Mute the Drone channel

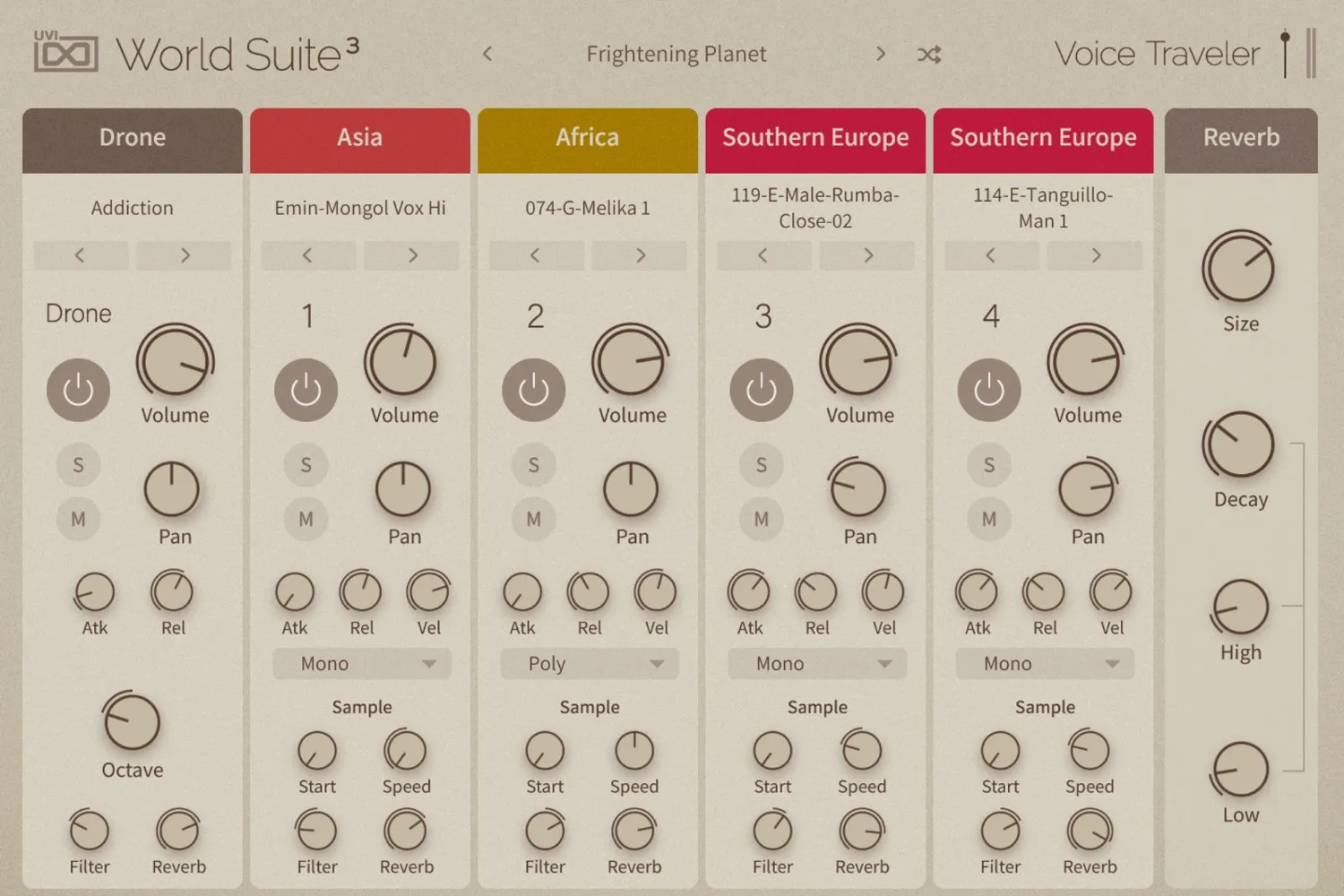tap(78, 519)
